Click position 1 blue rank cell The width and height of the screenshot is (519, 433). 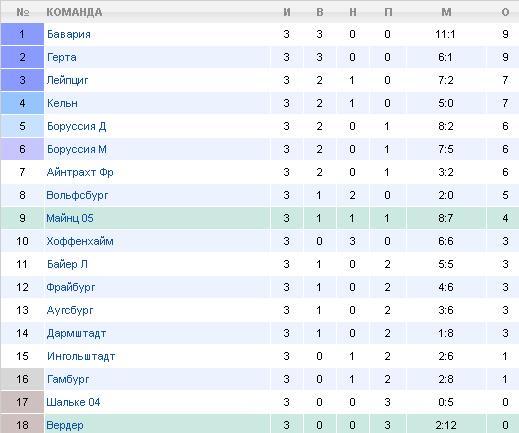coord(22,34)
